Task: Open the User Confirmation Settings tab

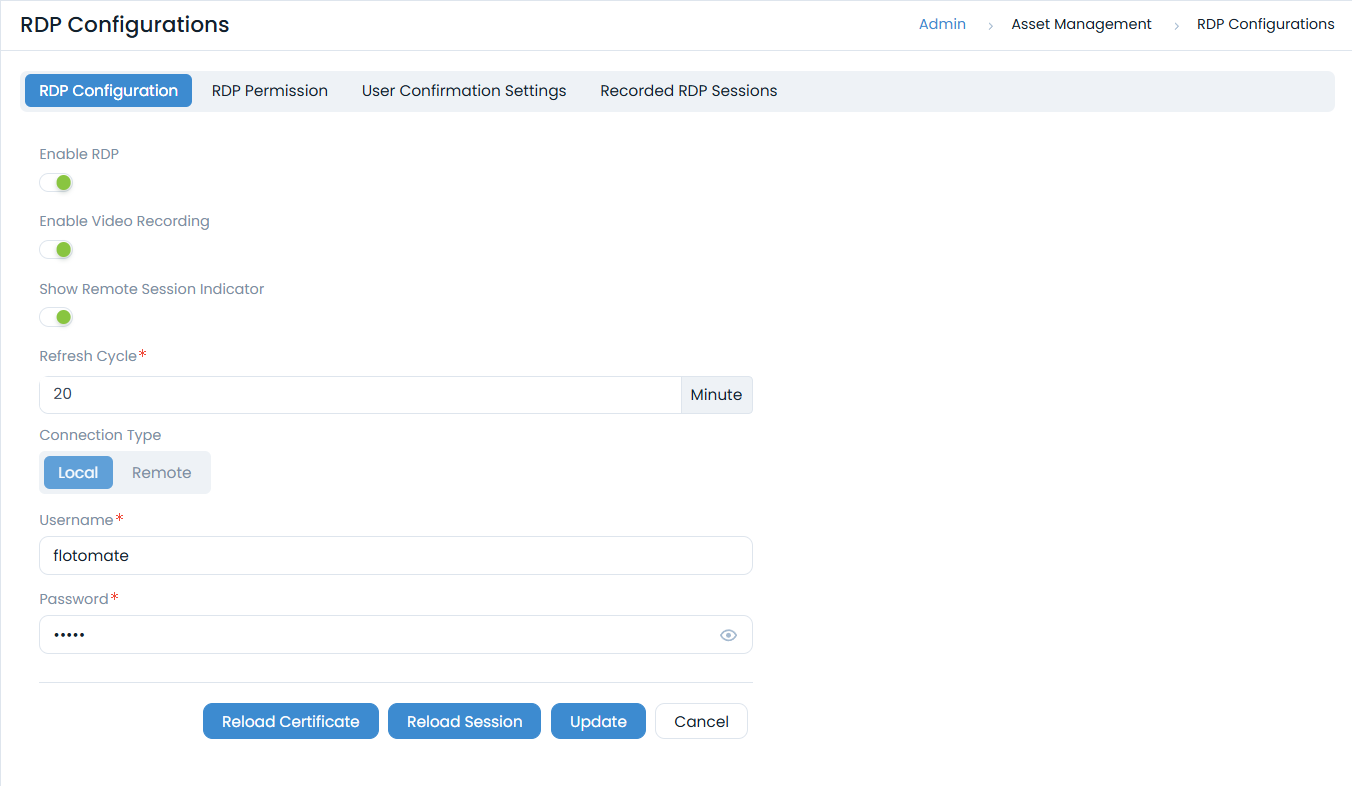Action: coord(463,90)
